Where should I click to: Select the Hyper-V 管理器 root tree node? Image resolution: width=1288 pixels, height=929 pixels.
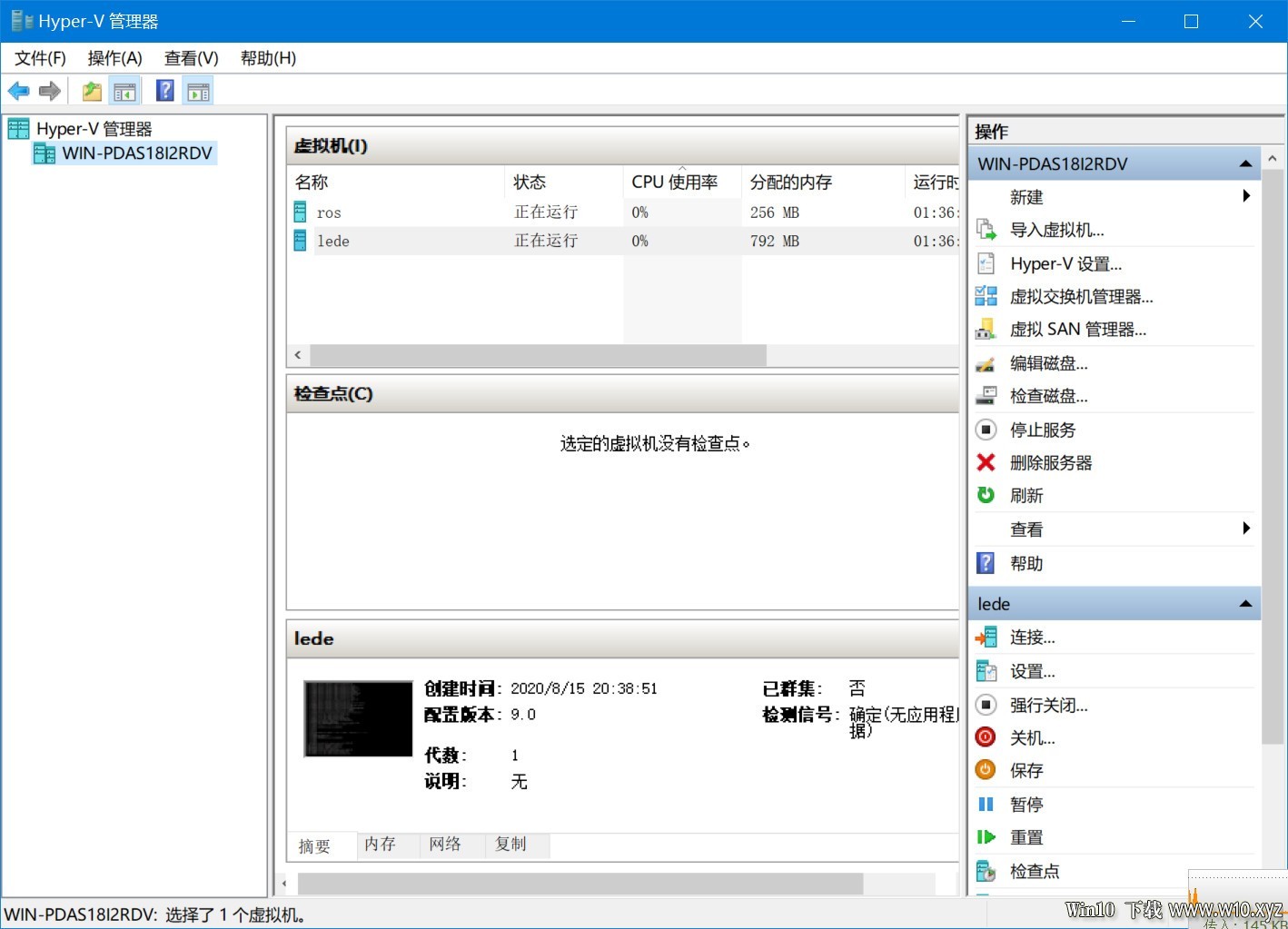click(94, 129)
